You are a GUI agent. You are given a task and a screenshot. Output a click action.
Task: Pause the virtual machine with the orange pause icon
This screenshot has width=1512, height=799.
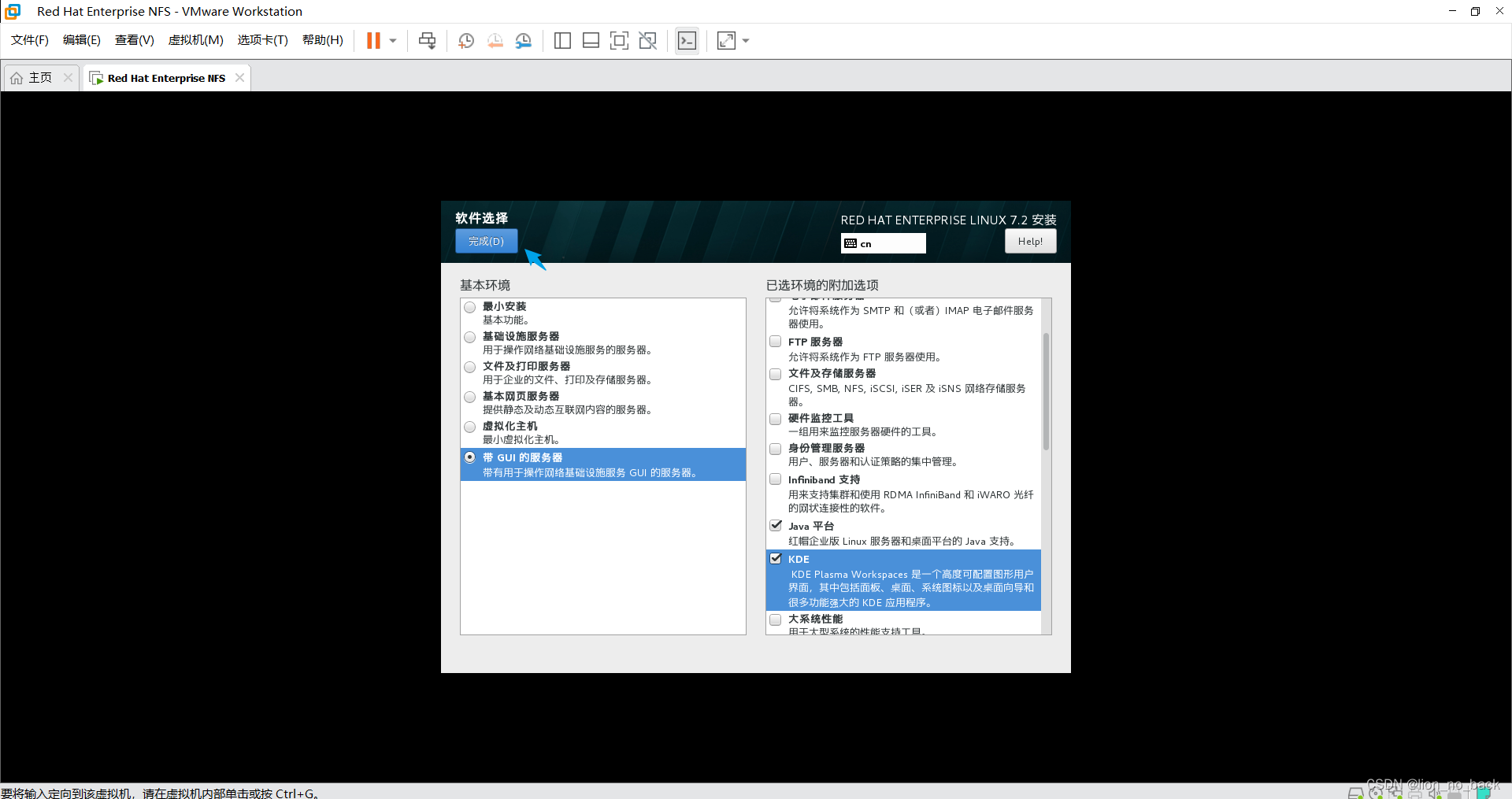tap(373, 40)
